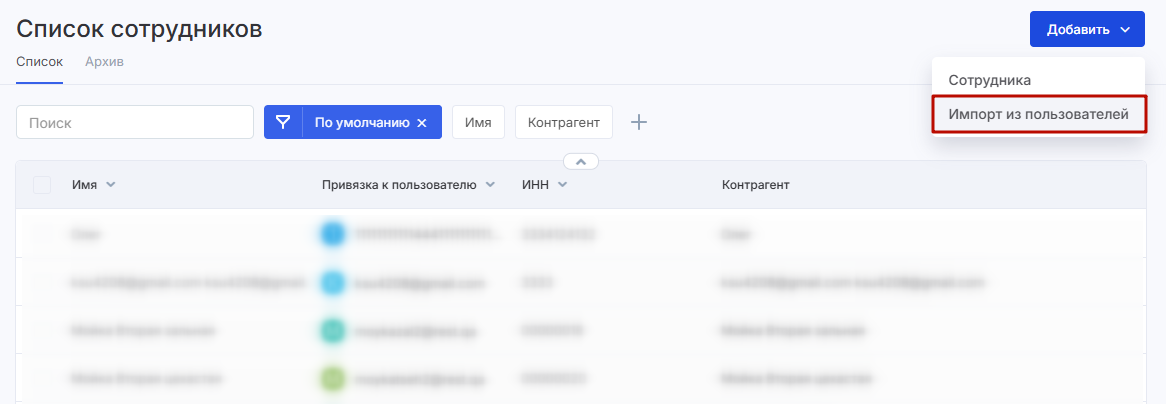The width and height of the screenshot is (1166, 404).
Task: Open the 'Имя' column sort dropdown
Action: point(111,185)
